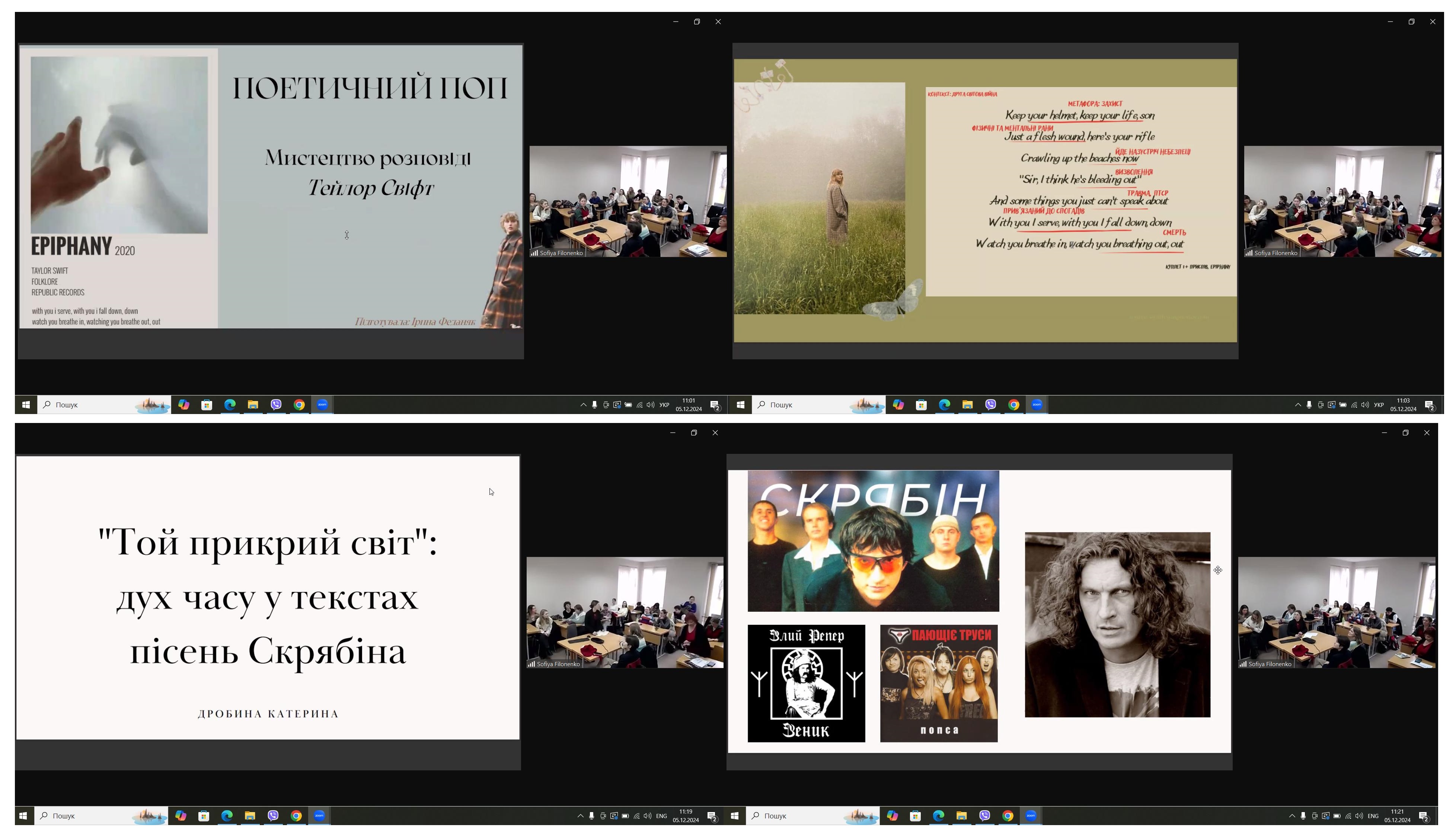Open notification center in the 11:01 taskbar
The height and width of the screenshot is (840, 1456).
715,405
